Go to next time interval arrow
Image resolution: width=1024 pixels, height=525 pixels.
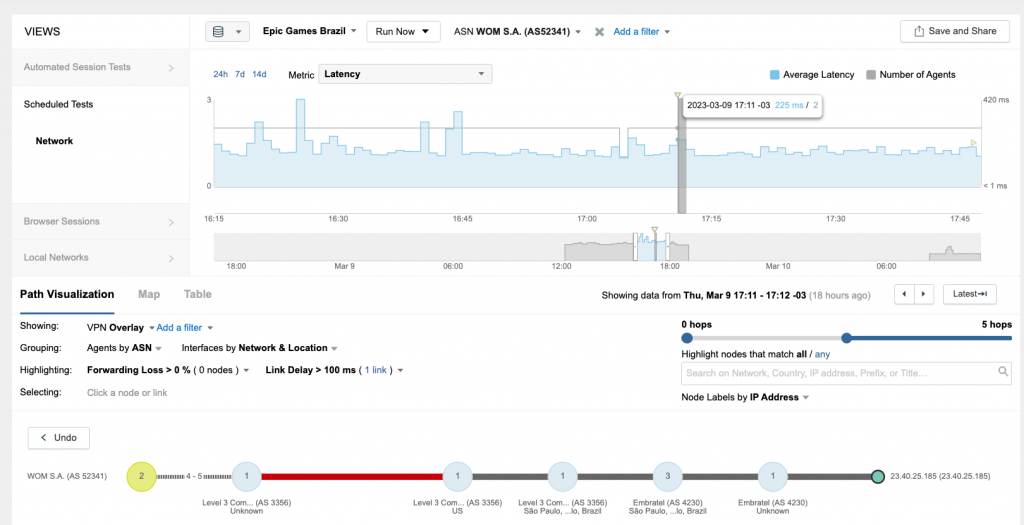(924, 294)
